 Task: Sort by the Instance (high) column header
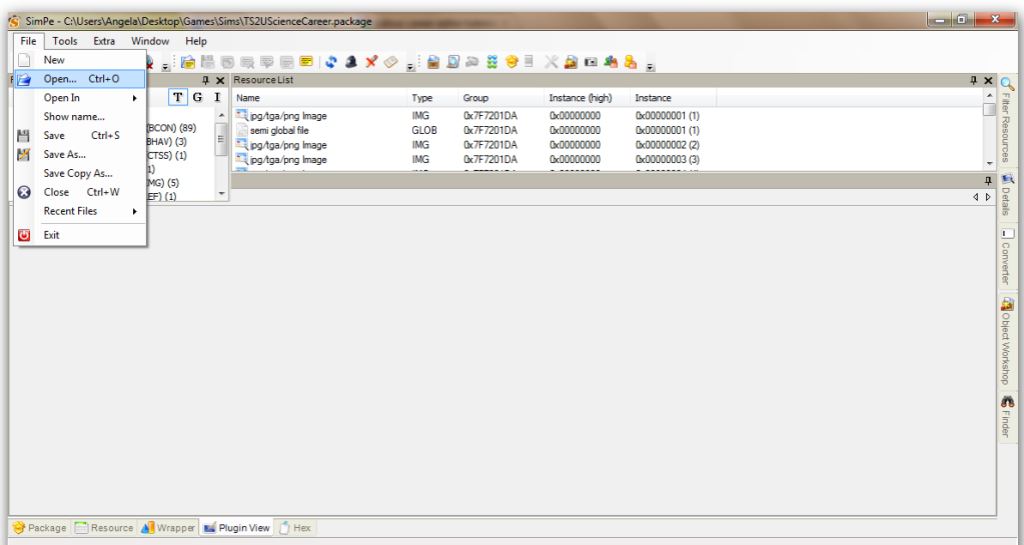(587, 98)
